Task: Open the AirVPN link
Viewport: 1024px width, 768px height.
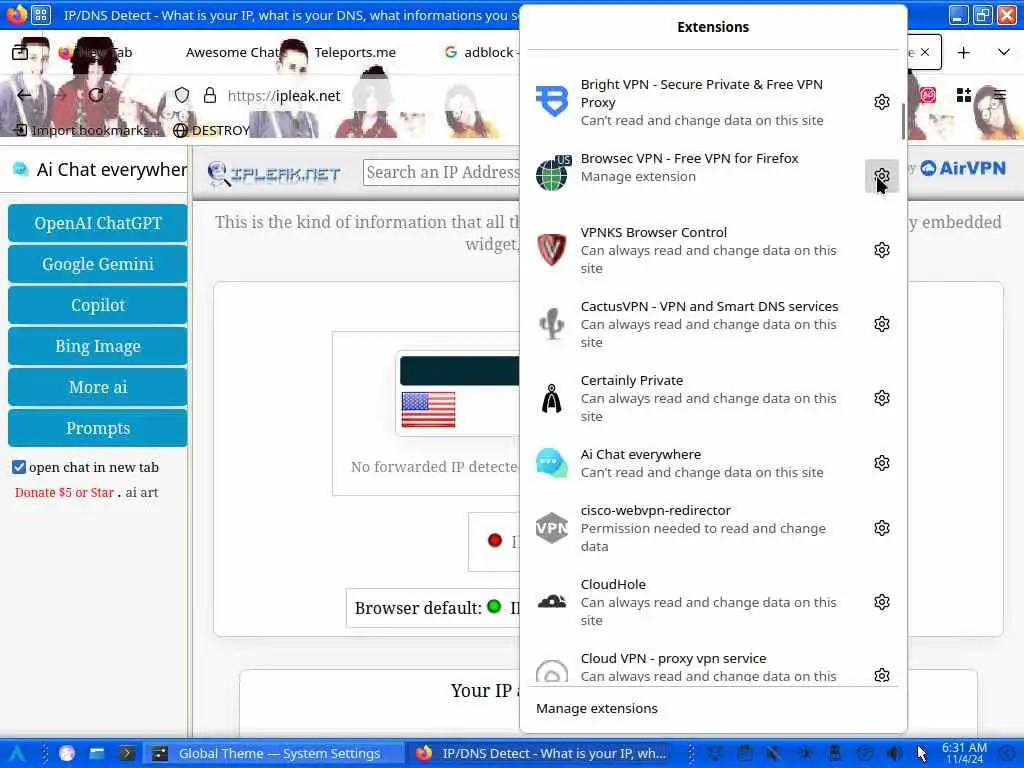Action: [x=963, y=168]
